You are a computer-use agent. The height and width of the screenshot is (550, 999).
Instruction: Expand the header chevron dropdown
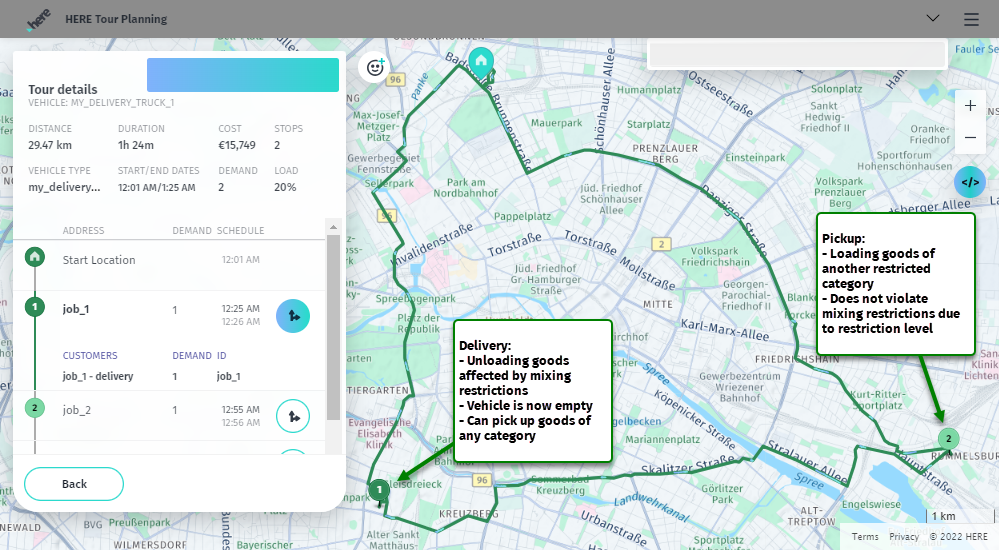(933, 18)
